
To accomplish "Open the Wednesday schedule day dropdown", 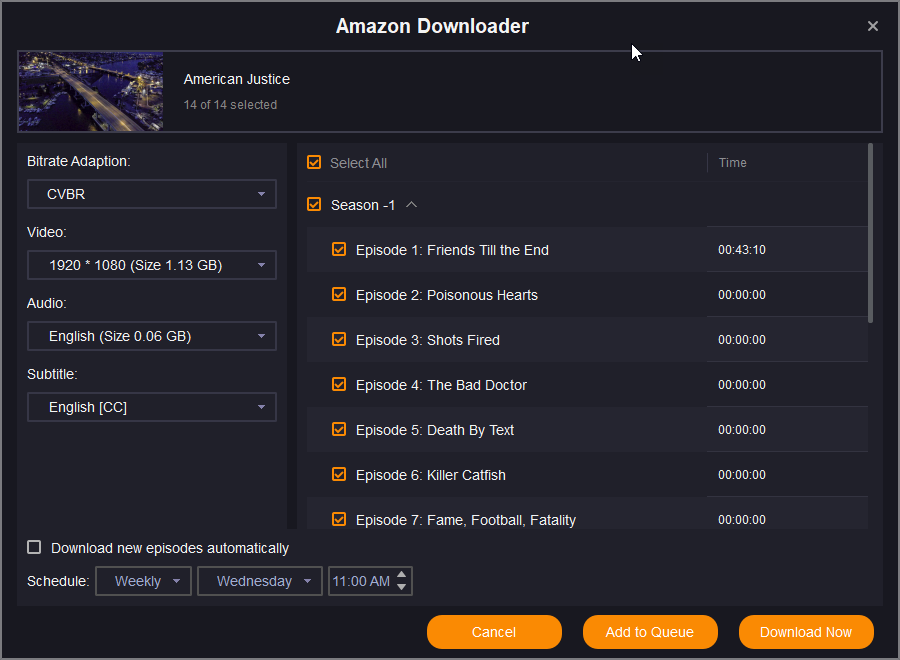I will [x=259, y=581].
